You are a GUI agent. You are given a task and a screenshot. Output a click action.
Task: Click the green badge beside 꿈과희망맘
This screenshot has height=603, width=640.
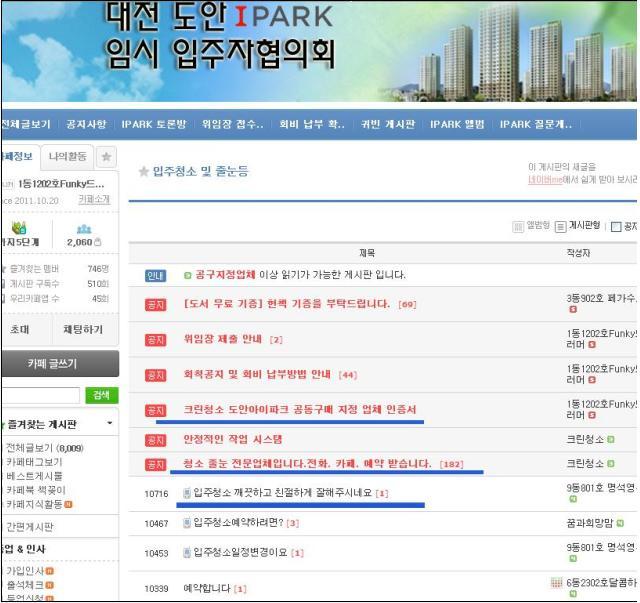tap(620, 523)
